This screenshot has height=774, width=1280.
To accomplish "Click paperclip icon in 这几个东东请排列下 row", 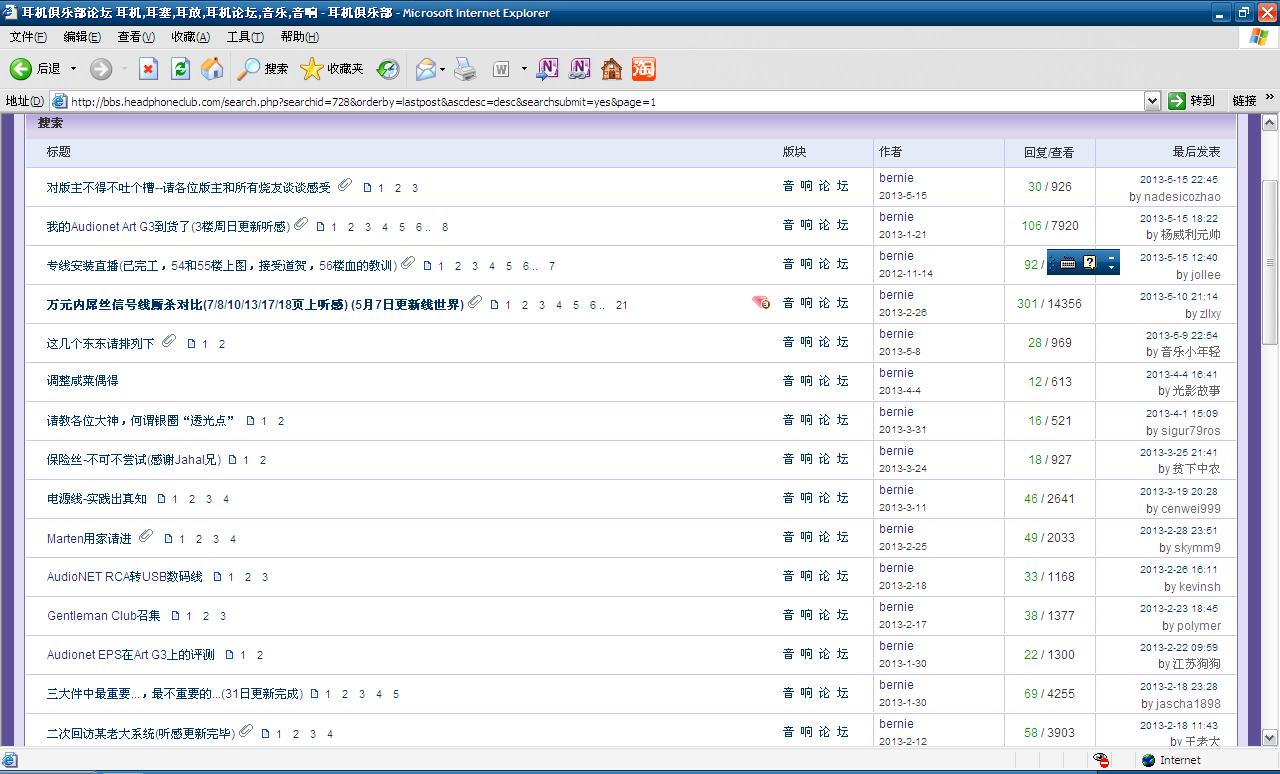I will [169, 341].
